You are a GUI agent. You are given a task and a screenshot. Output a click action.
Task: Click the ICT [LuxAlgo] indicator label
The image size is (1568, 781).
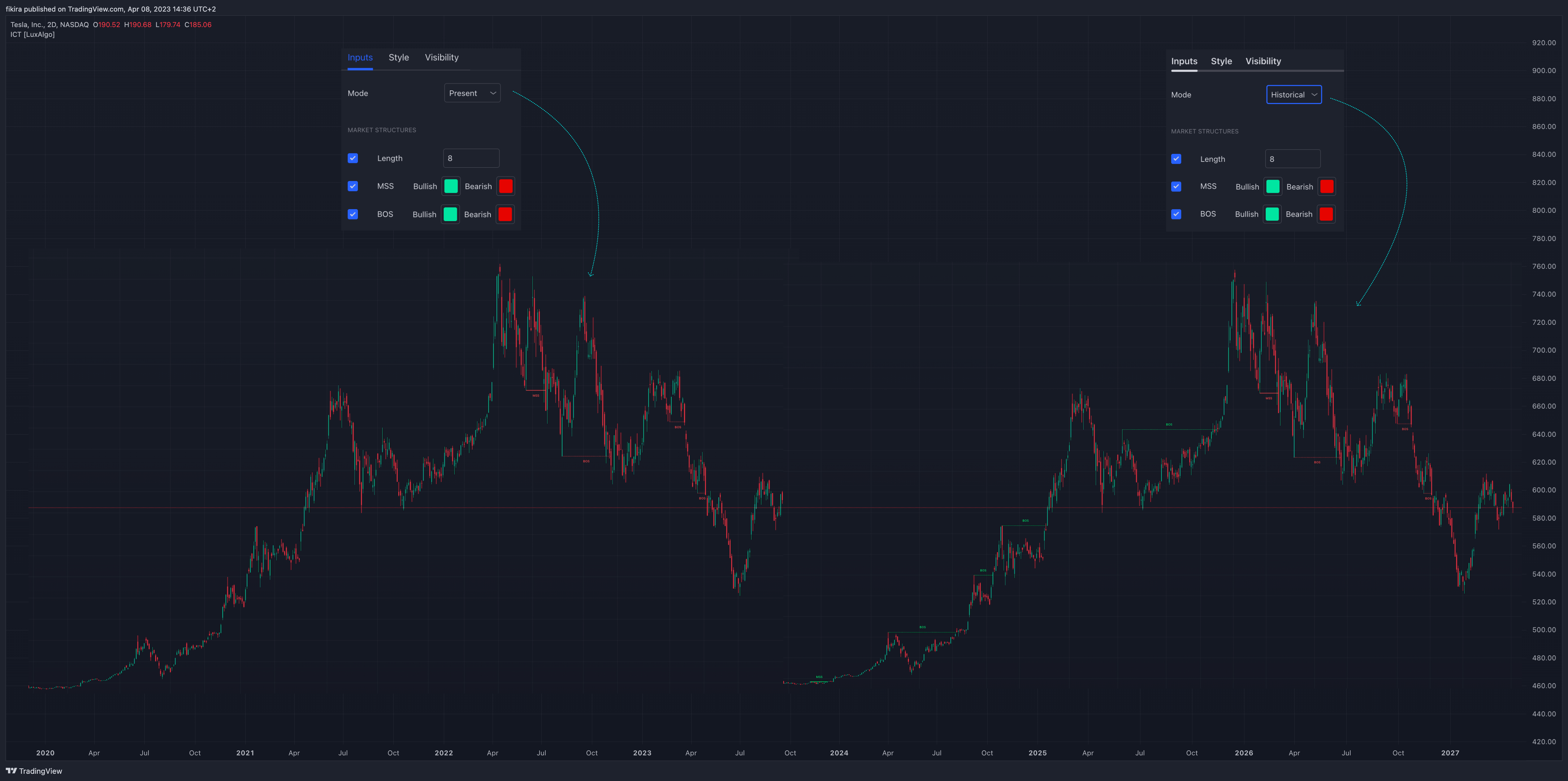coord(32,35)
